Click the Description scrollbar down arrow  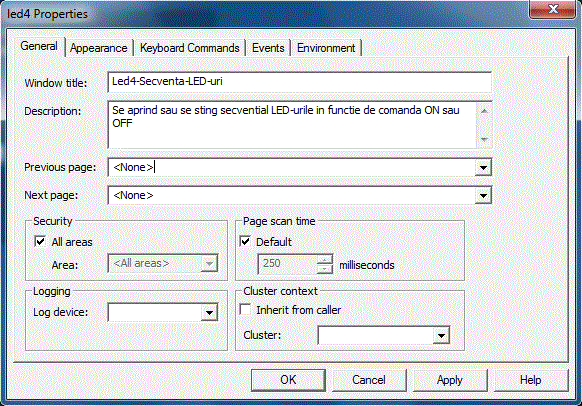coord(484,140)
